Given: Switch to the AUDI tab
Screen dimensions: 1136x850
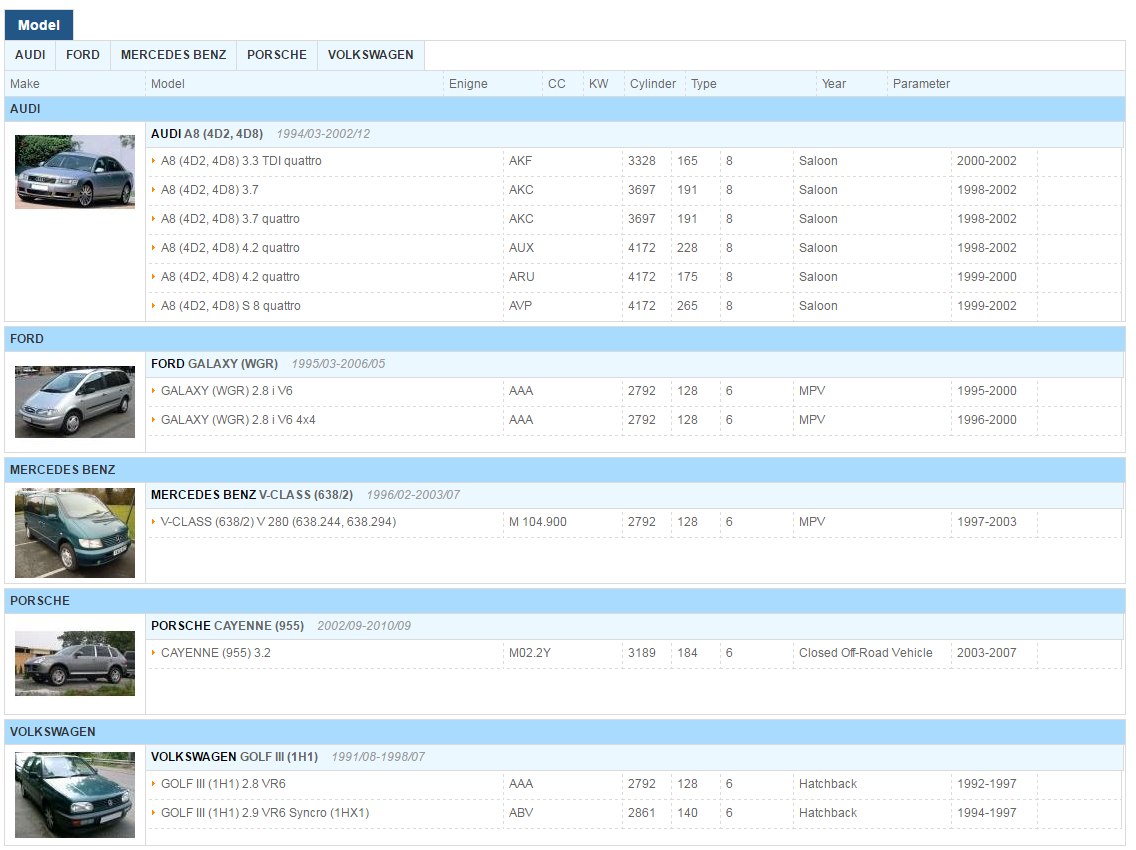Looking at the screenshot, I should 30,55.
